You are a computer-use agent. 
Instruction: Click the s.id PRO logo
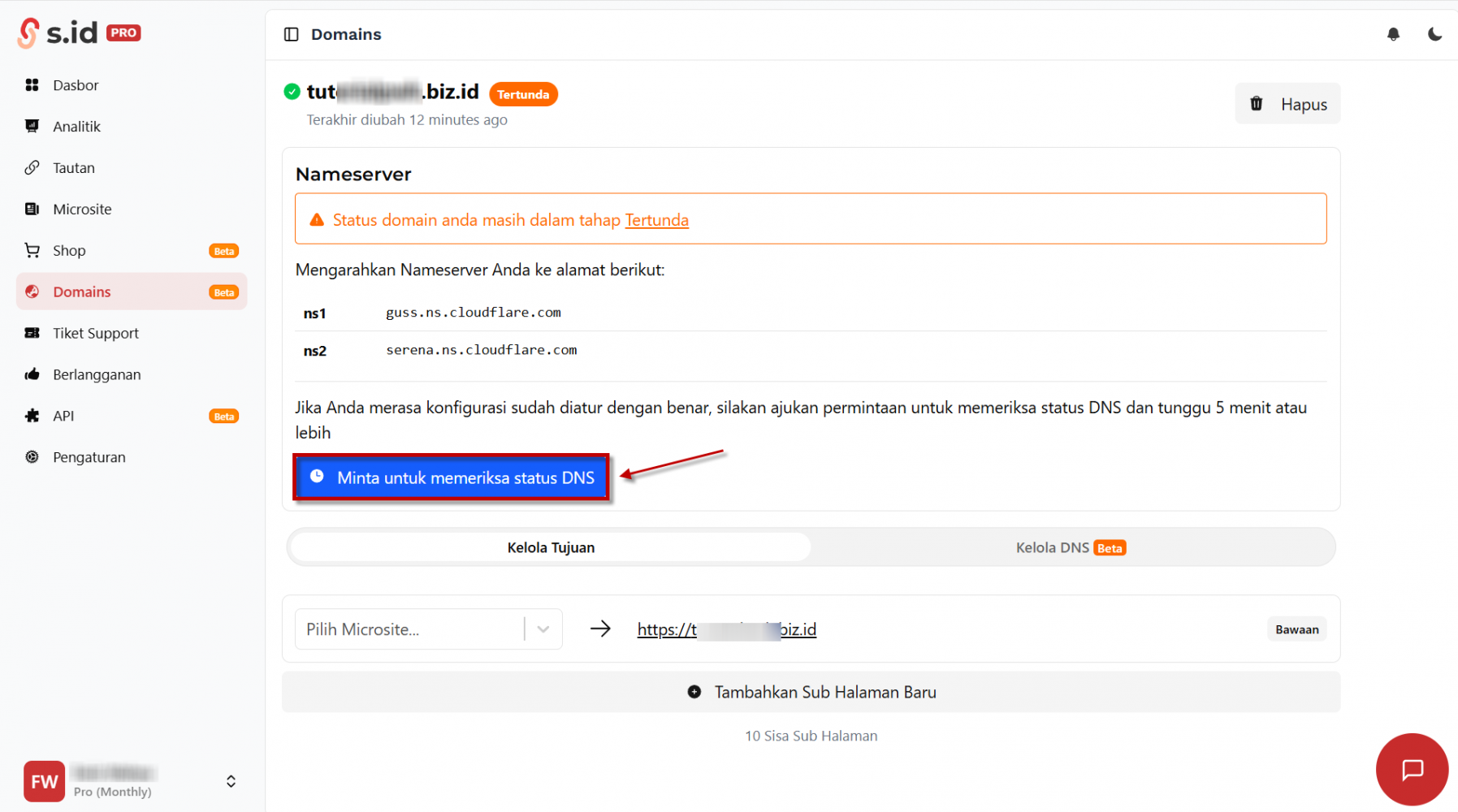[x=80, y=32]
